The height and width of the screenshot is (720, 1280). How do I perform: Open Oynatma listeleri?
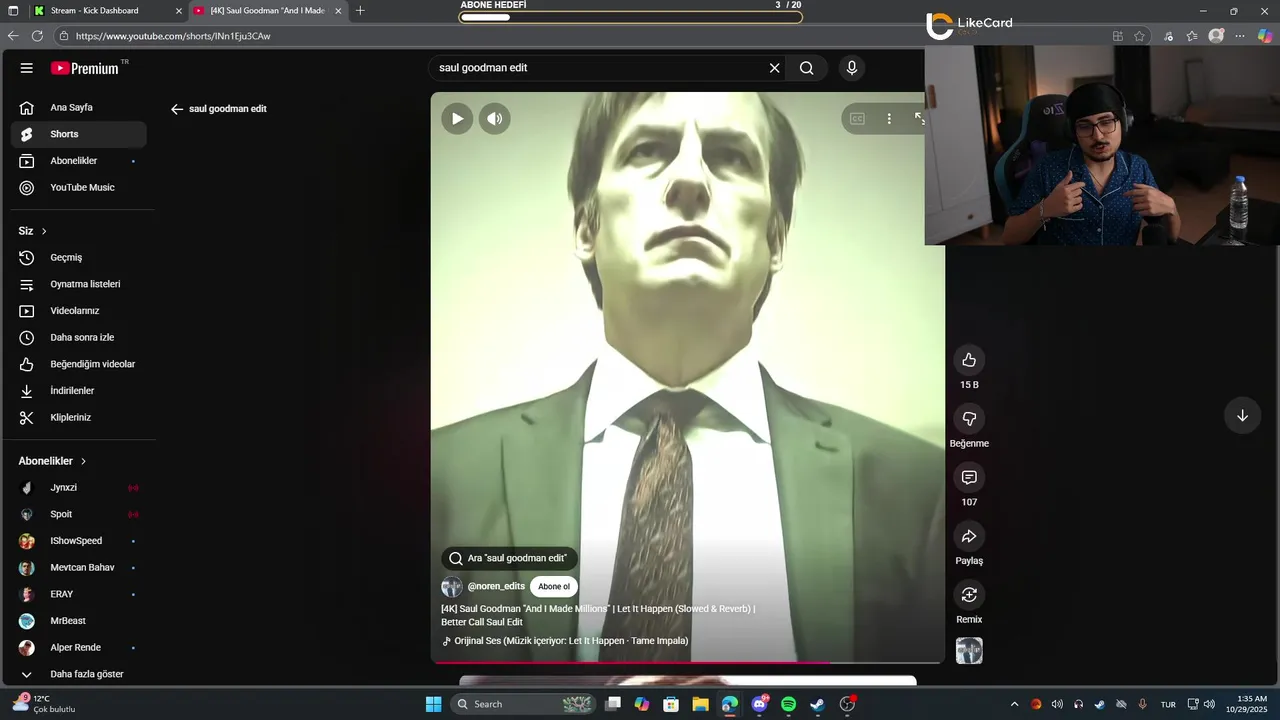[x=78, y=284]
